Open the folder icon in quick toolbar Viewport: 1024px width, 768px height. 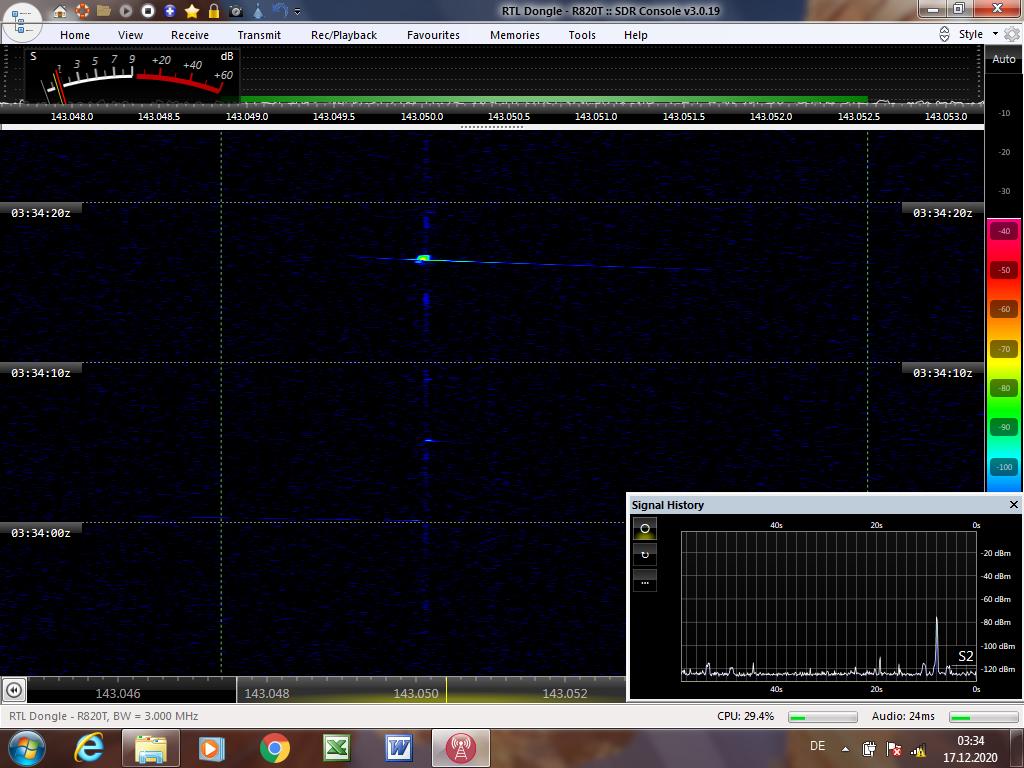[x=104, y=11]
